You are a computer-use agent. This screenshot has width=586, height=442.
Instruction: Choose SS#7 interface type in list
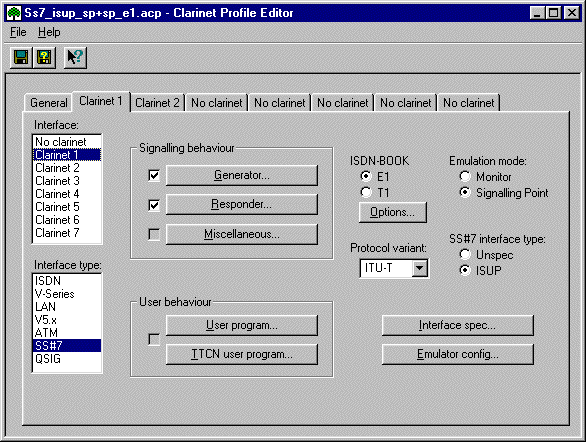67,346
